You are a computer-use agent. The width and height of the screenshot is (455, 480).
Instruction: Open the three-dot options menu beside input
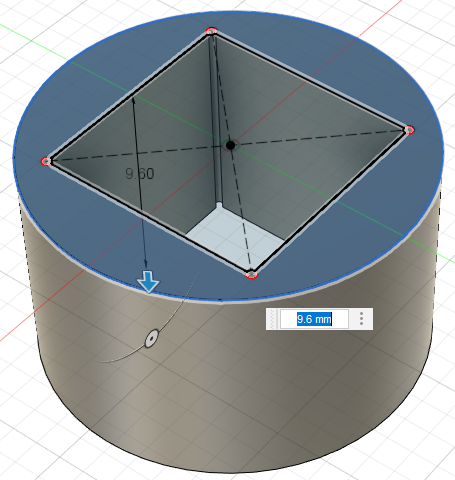pos(361,319)
